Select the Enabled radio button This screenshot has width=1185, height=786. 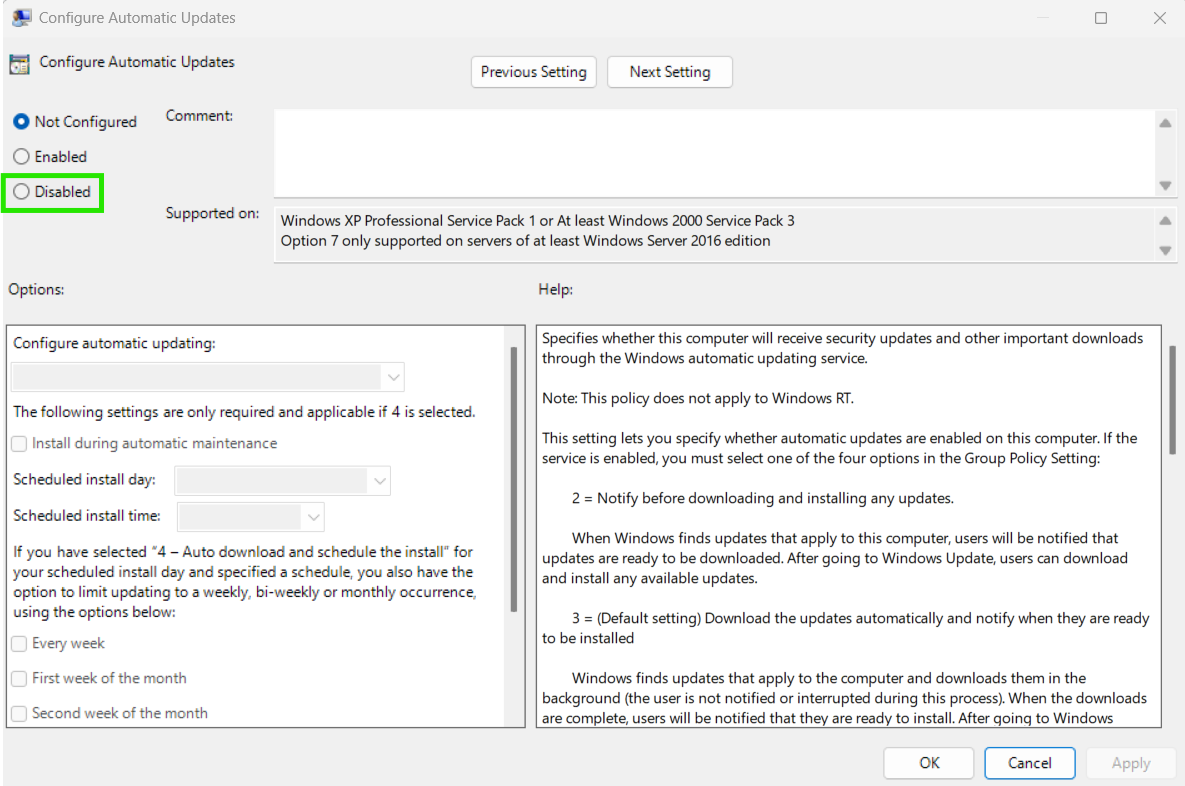pos(21,157)
